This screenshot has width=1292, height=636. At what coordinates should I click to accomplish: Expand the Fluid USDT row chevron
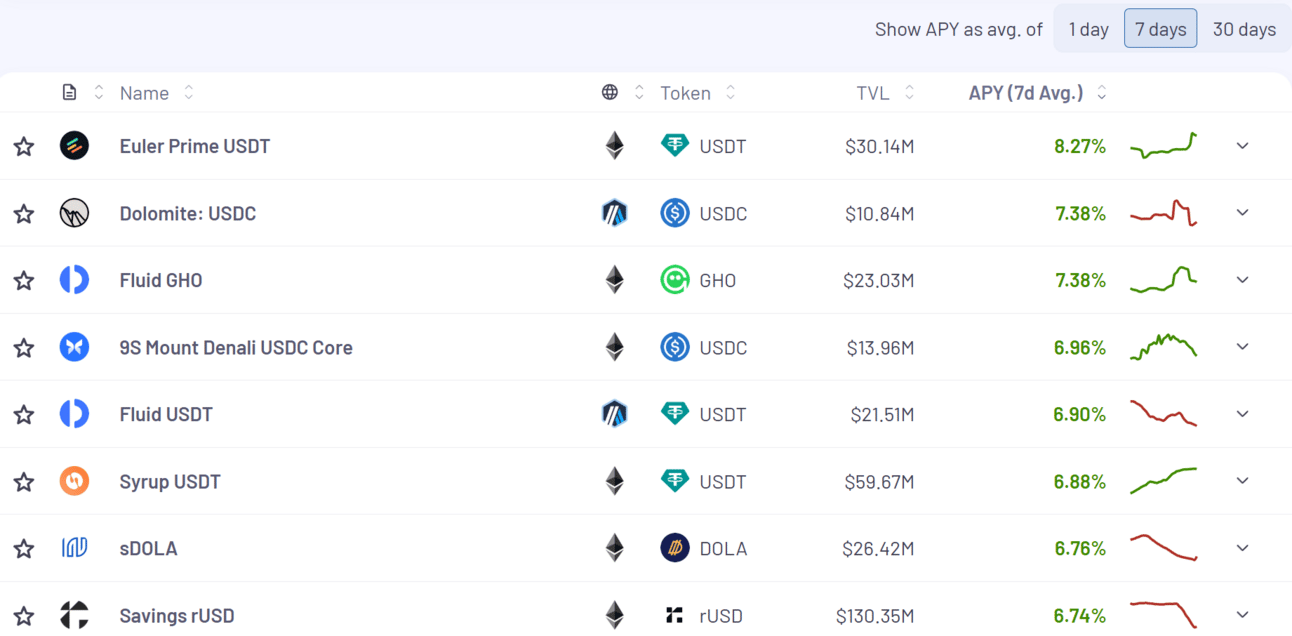point(1242,414)
